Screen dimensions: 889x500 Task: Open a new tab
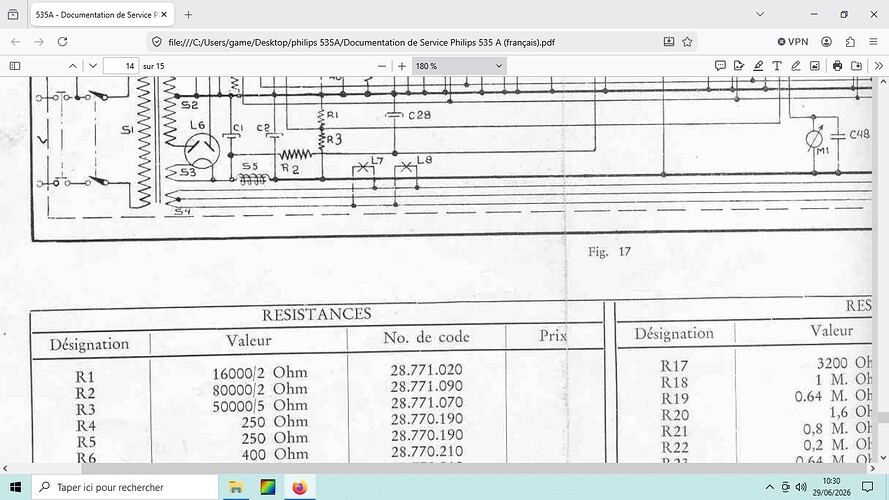click(188, 15)
